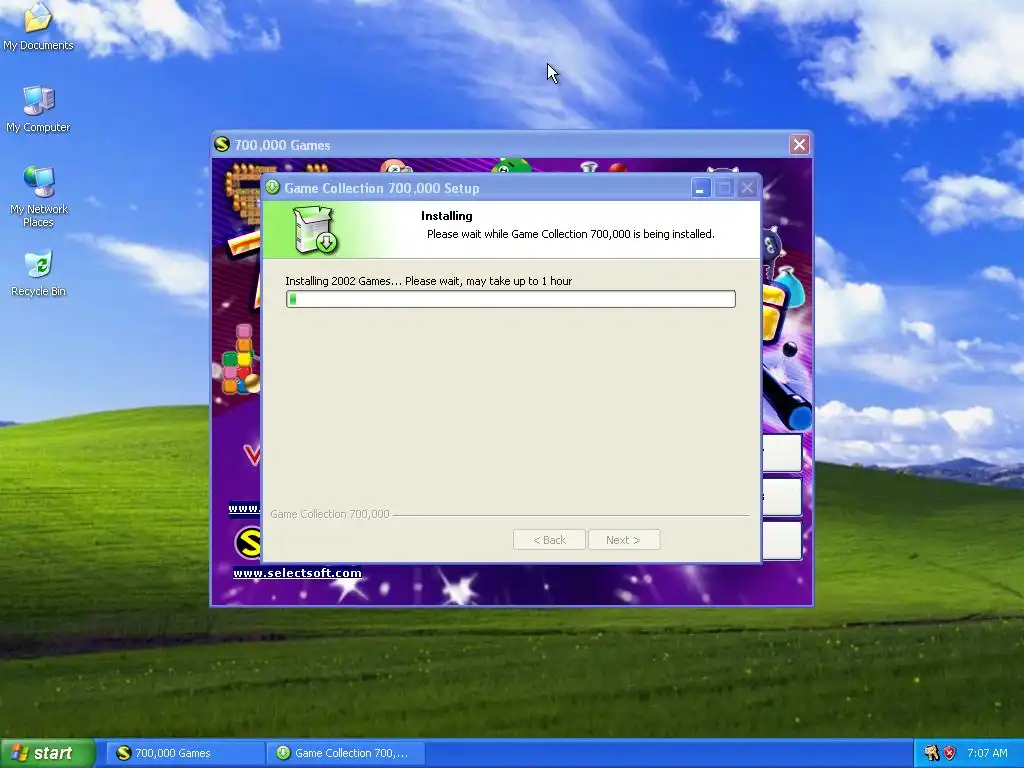Click the 'Installing' header text

[x=447, y=216]
